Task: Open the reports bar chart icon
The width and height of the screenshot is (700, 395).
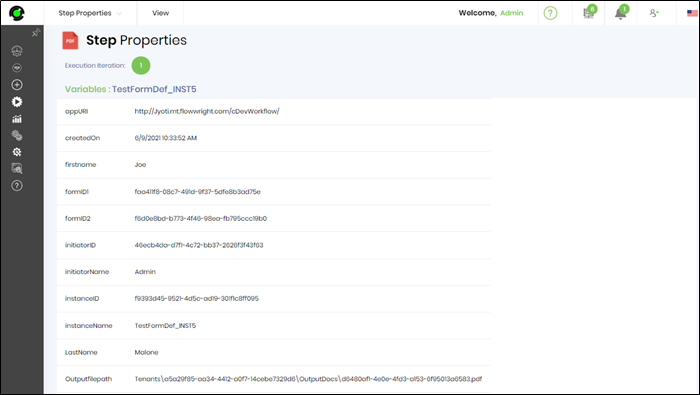Action: click(x=17, y=119)
